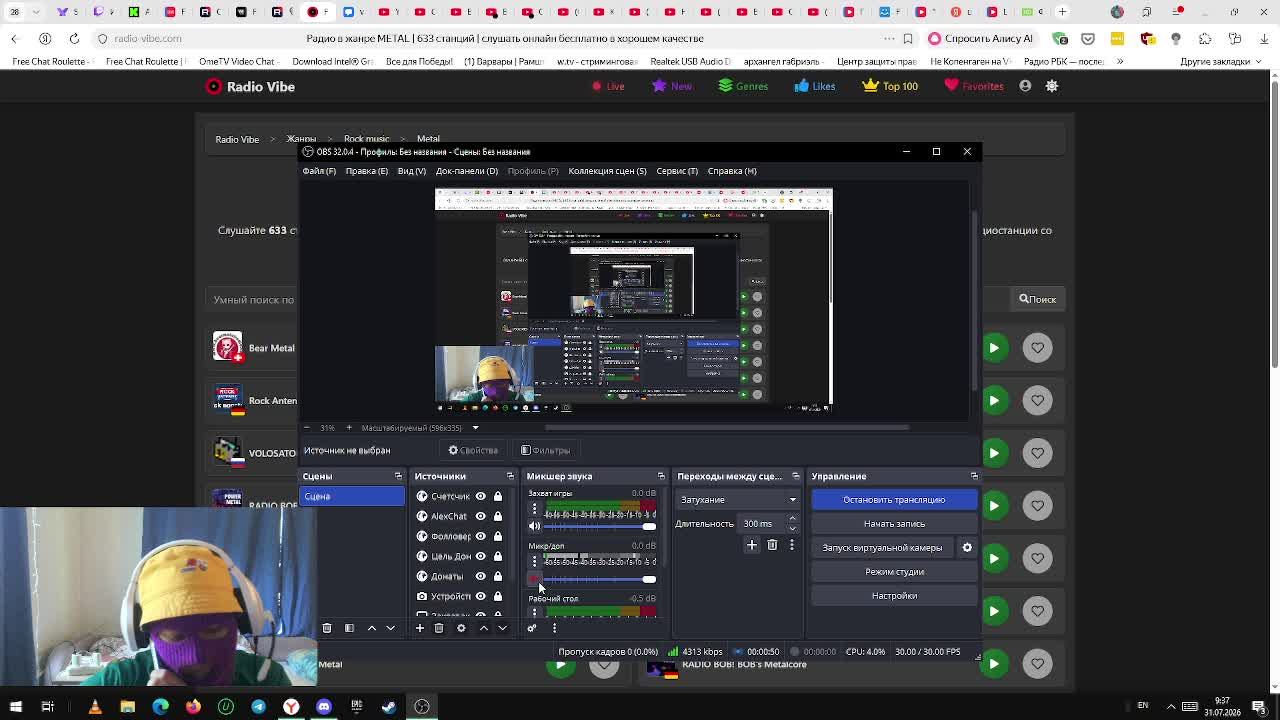The width and height of the screenshot is (1280, 720).
Task: Increase transition duration stepper up
Action: point(793,519)
